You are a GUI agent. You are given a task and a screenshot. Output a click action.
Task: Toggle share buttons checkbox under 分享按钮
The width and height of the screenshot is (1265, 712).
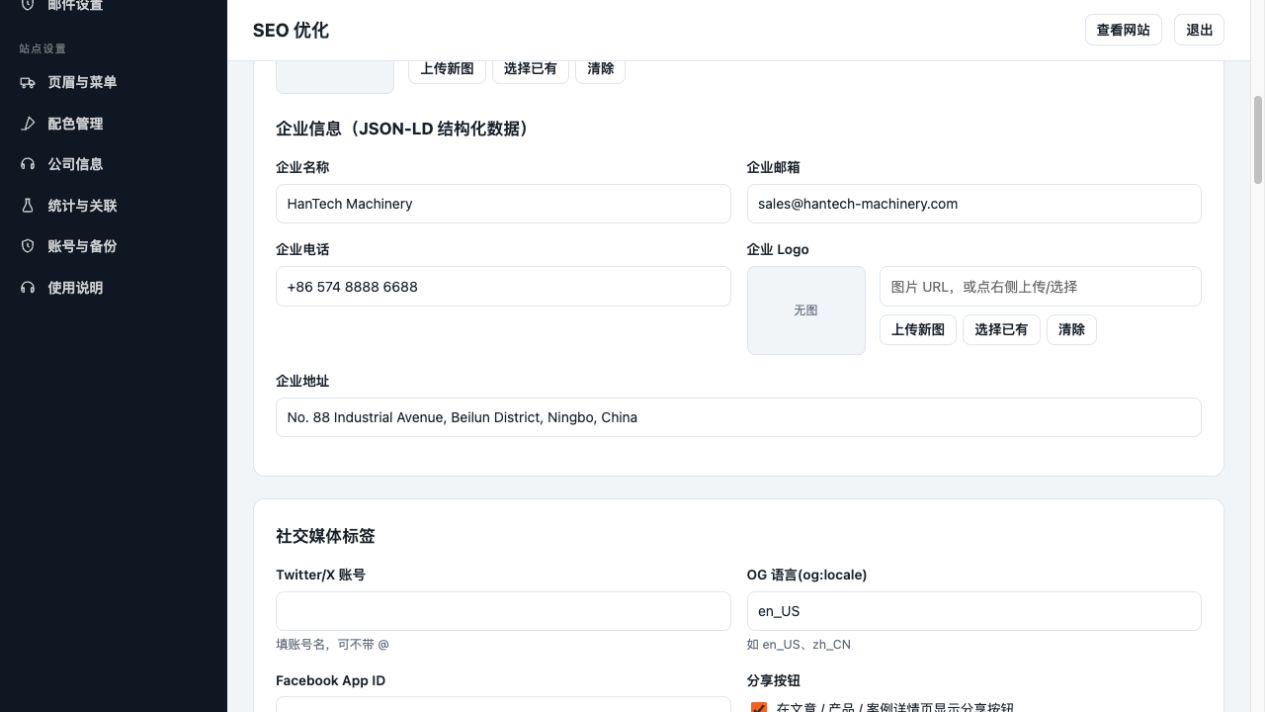pos(758,708)
